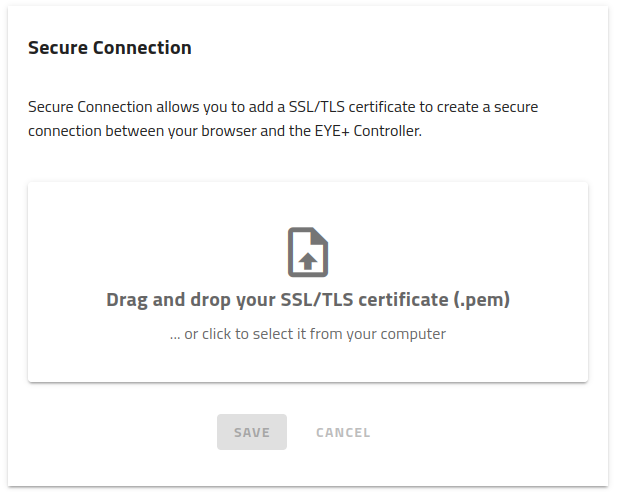Open file picker via the upload icon

pyautogui.click(x=308, y=252)
